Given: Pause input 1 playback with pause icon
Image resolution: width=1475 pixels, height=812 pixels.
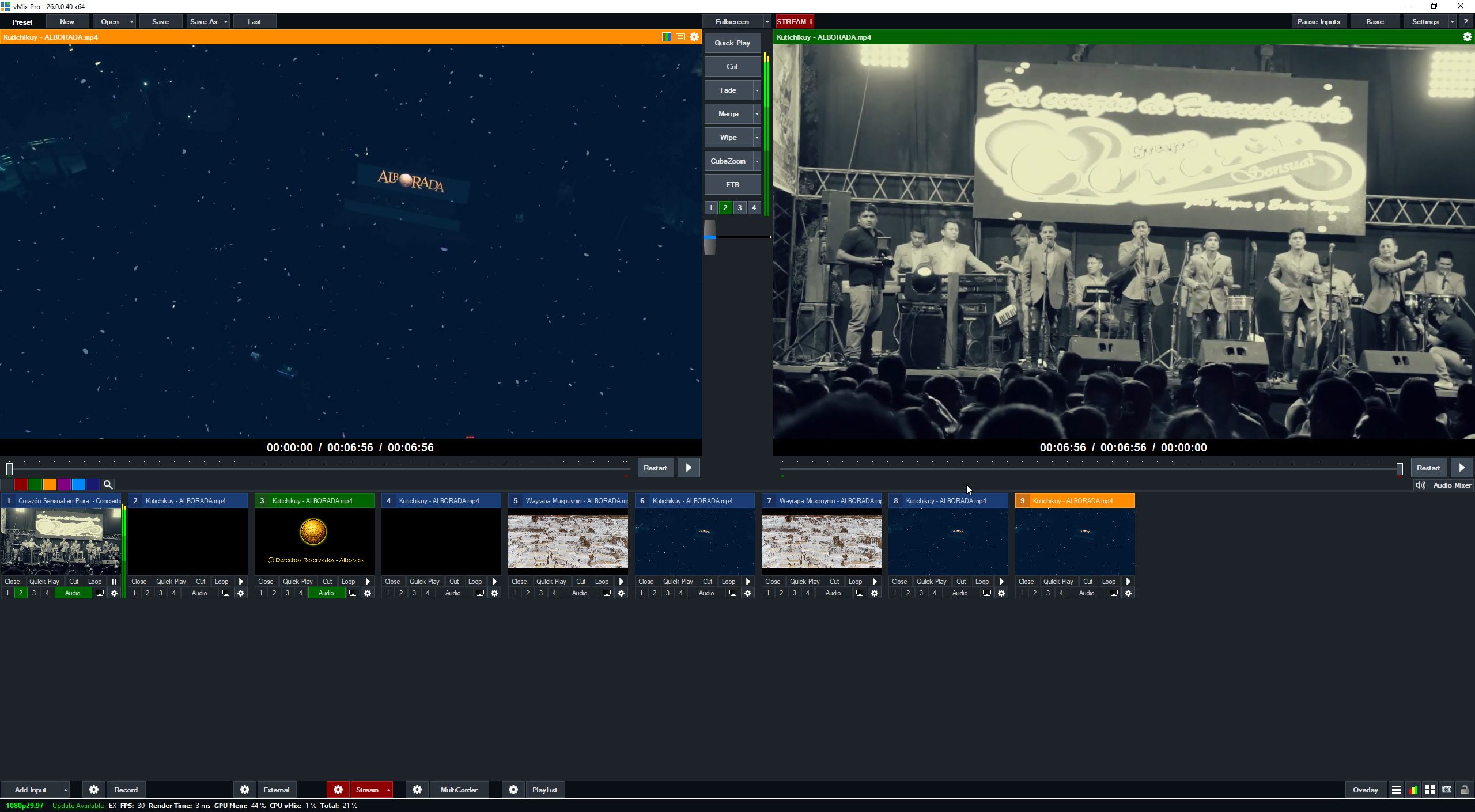Looking at the screenshot, I should tap(114, 582).
